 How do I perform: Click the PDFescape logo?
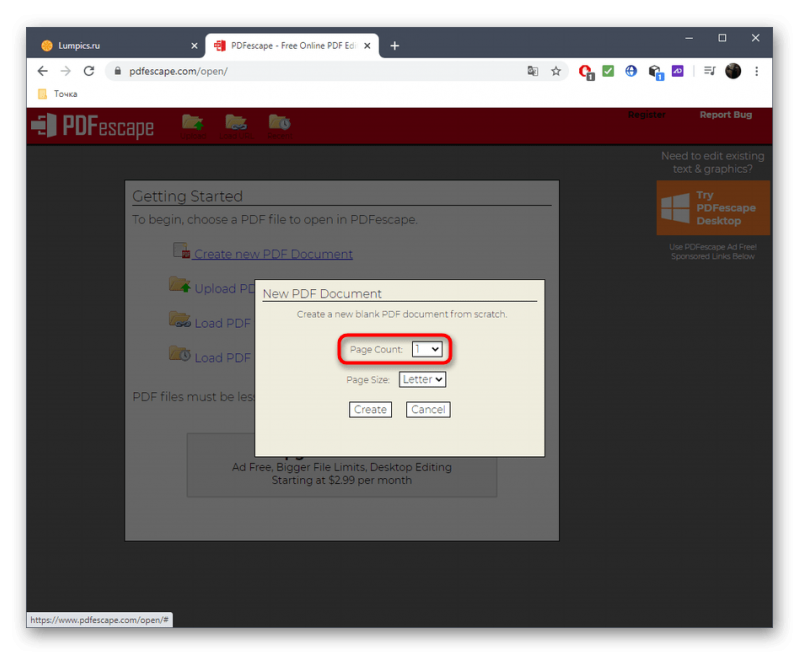93,126
